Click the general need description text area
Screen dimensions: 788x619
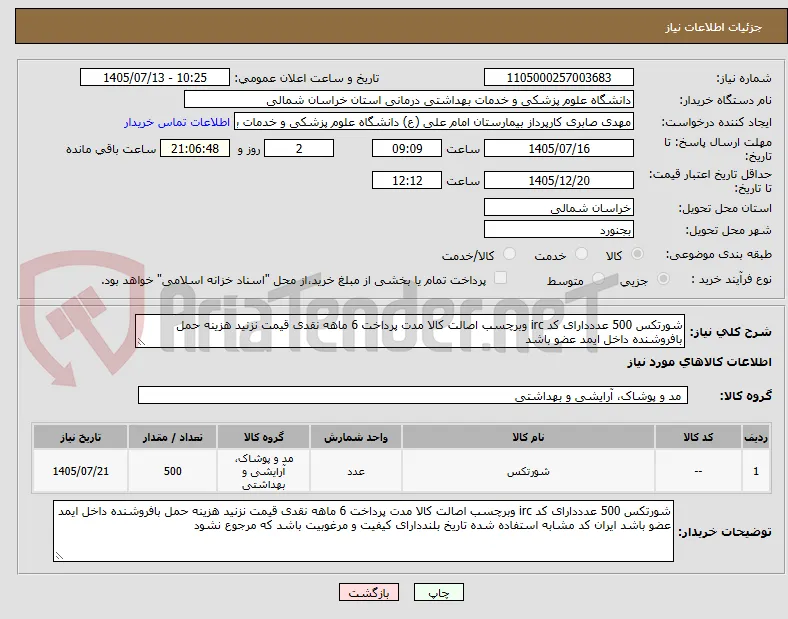click(410, 332)
